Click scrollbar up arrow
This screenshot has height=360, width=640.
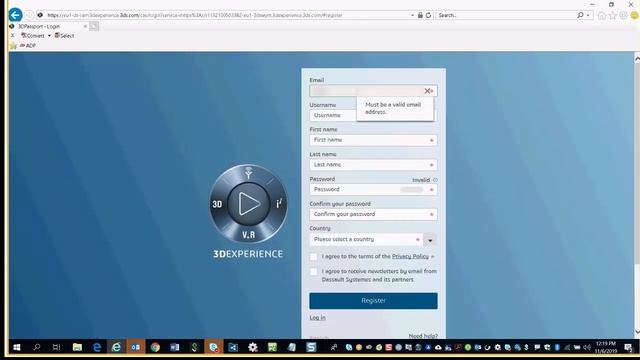[x=637, y=59]
